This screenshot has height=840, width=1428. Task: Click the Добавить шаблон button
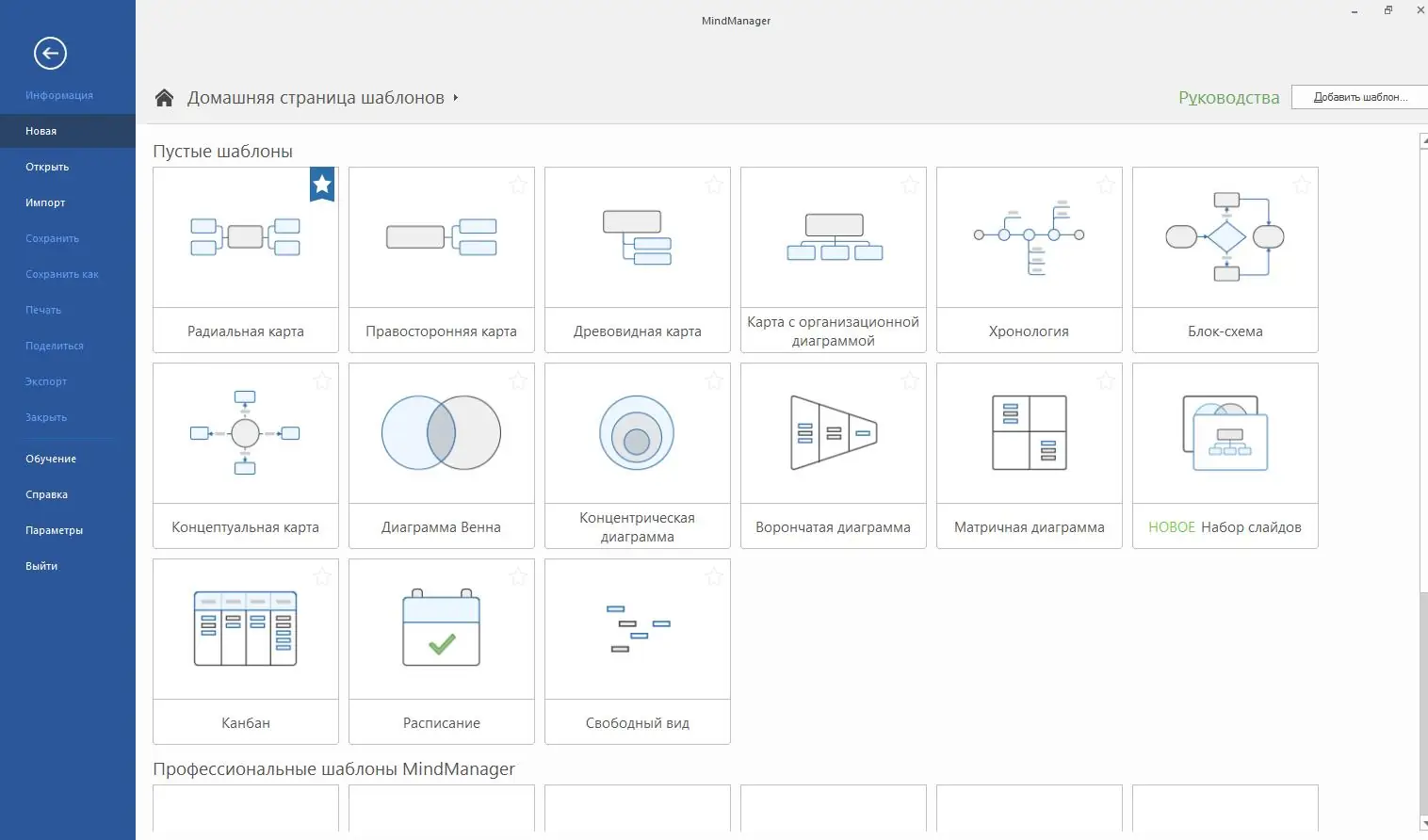coord(1359,97)
